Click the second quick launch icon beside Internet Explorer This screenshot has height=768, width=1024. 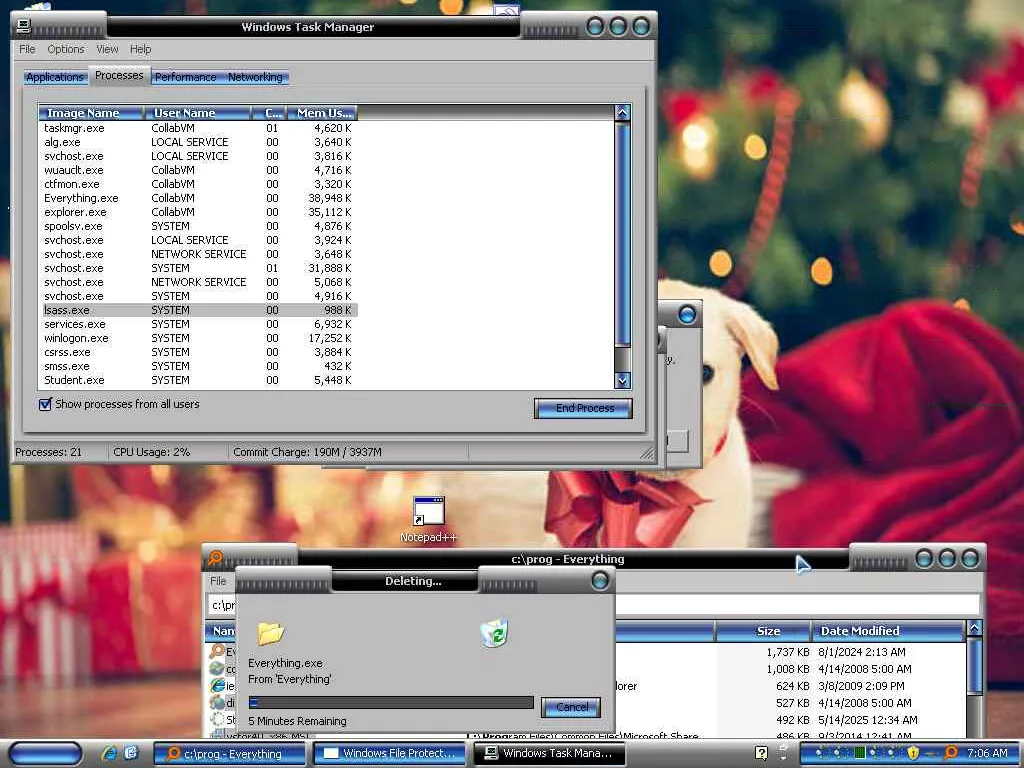(131, 753)
